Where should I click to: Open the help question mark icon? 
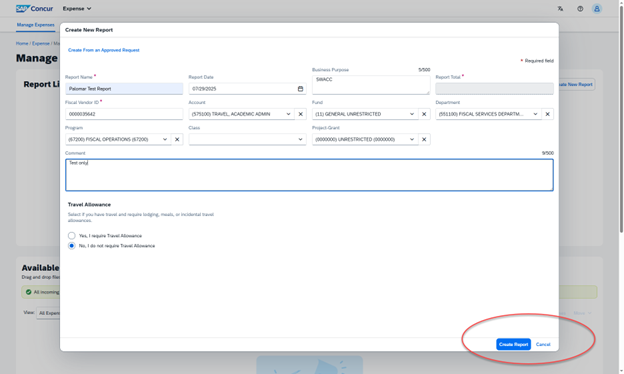click(580, 8)
